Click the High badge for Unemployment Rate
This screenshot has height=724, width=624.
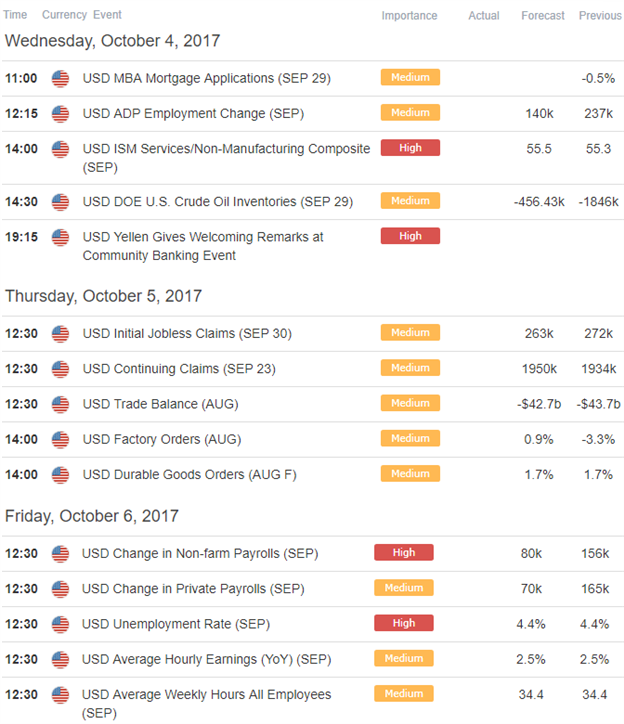[x=404, y=623]
